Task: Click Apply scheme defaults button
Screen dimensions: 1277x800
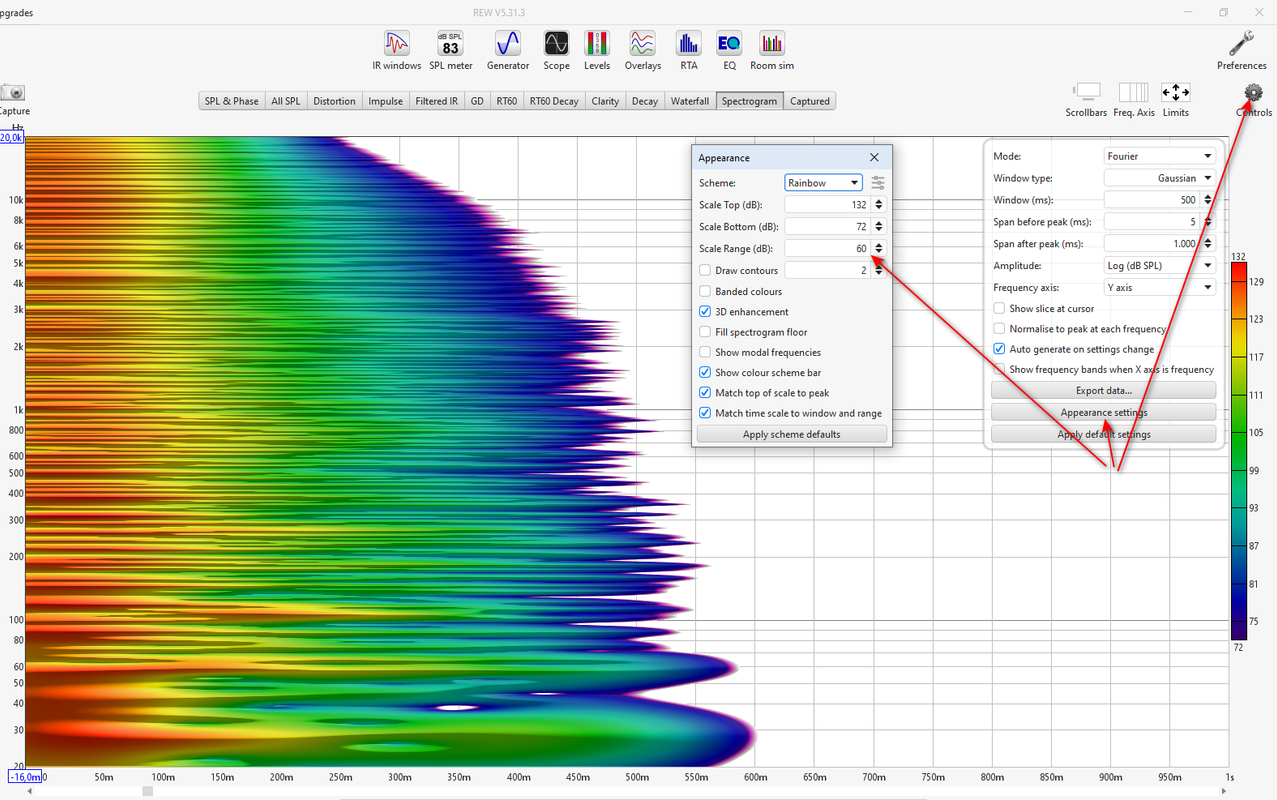Action: (791, 435)
